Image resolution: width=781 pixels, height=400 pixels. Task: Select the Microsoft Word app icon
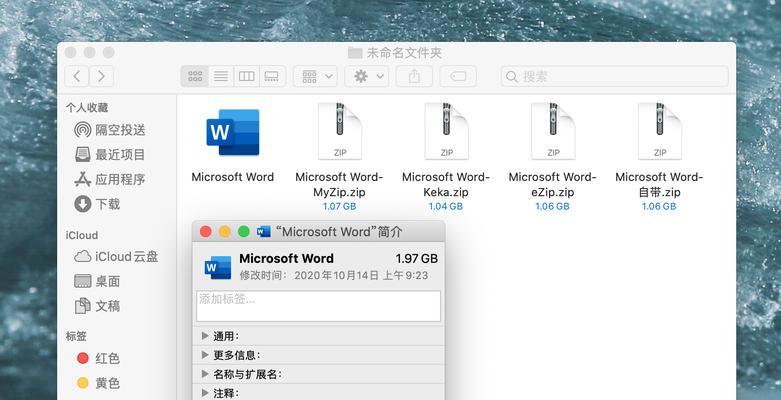[x=233, y=132]
